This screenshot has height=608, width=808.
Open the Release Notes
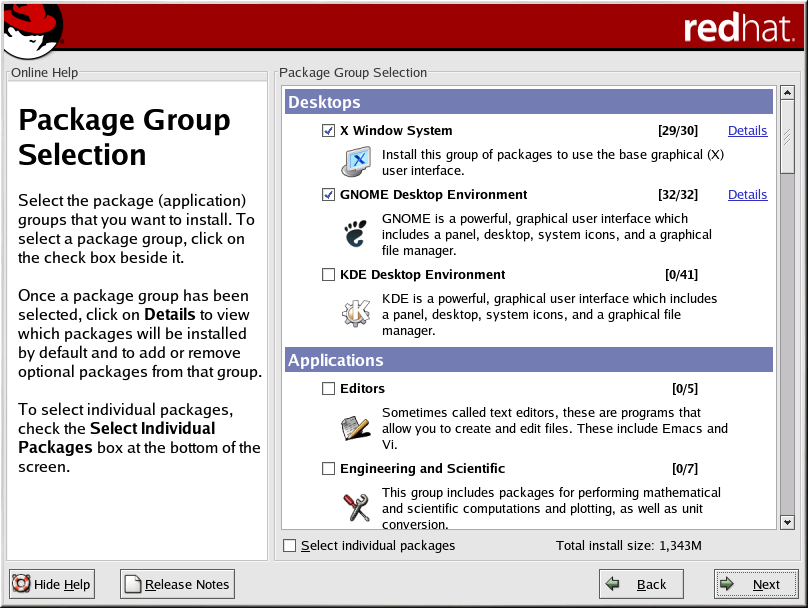177,584
